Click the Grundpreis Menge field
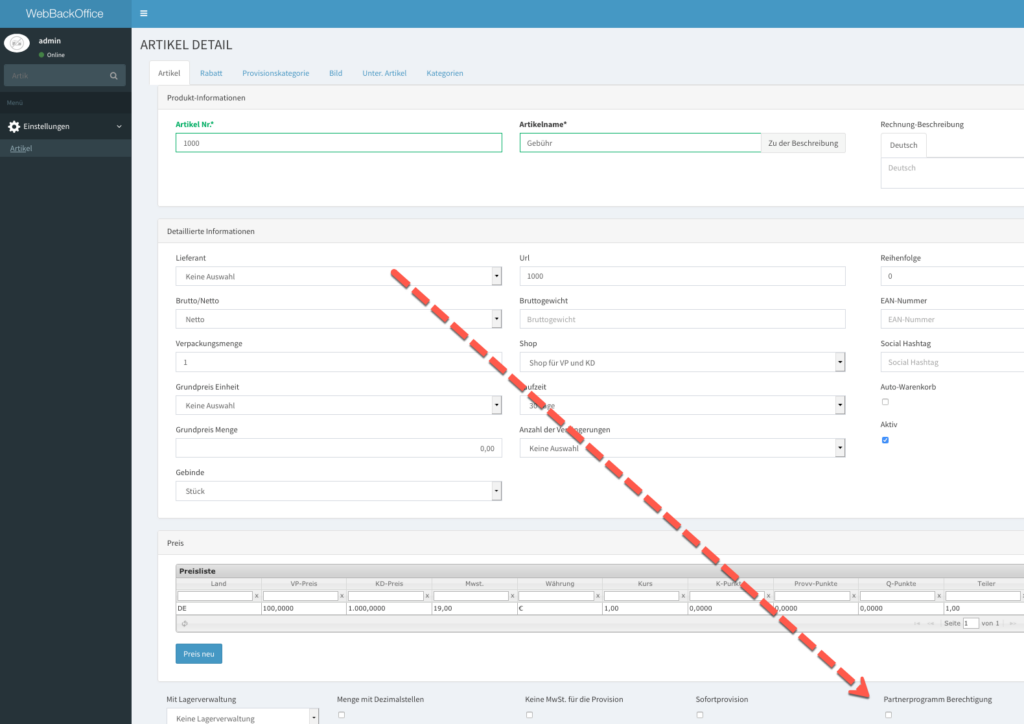Screen dimensions: 1024x724 (338, 448)
